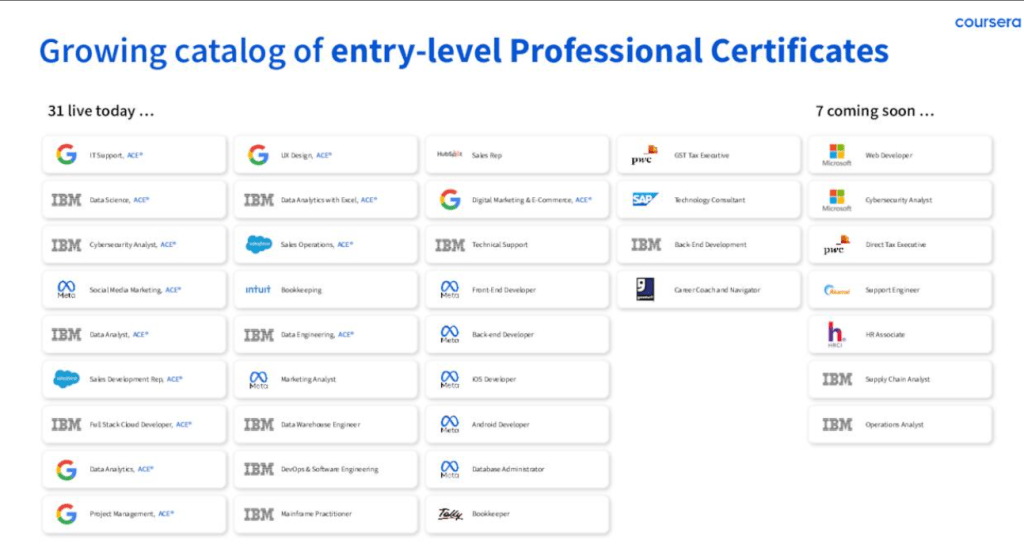Select the Salesforce logo on Sales Development Rep

66,379
